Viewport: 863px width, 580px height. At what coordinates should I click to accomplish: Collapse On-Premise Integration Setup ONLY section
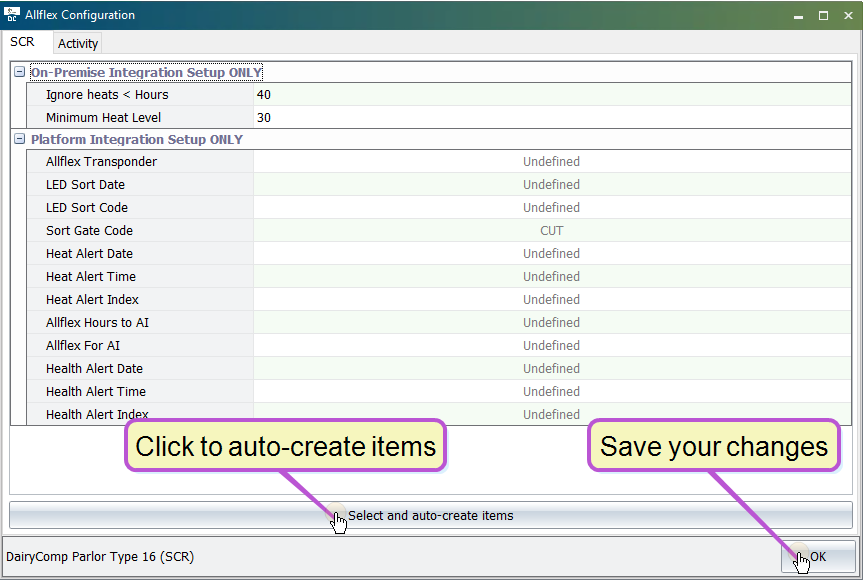pos(19,72)
